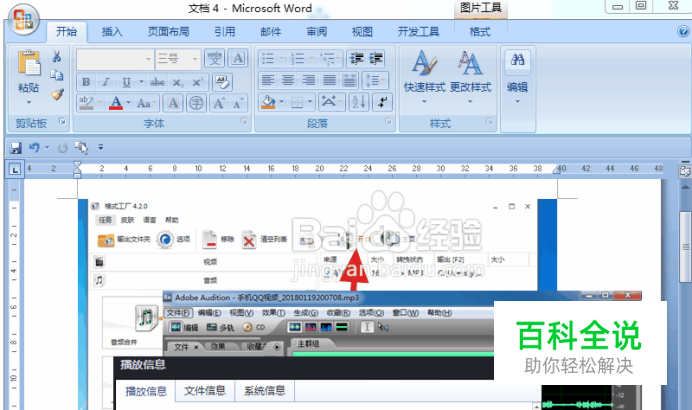Customize Quick Access Toolbar dropdown
692x410 pixels.
pos(101,147)
